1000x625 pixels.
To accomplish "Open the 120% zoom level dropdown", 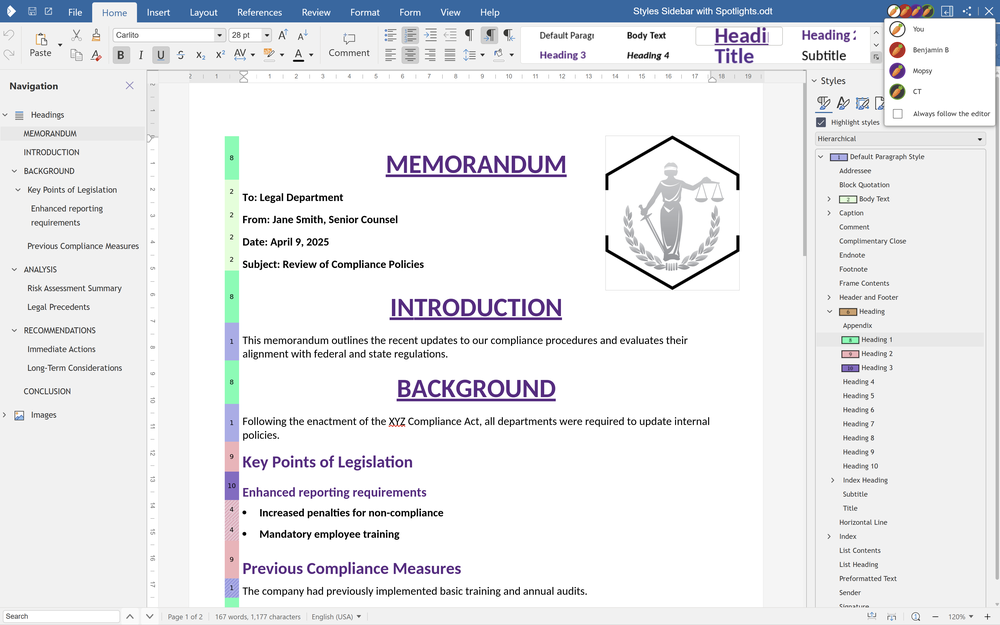I will pyautogui.click(x=971, y=617).
